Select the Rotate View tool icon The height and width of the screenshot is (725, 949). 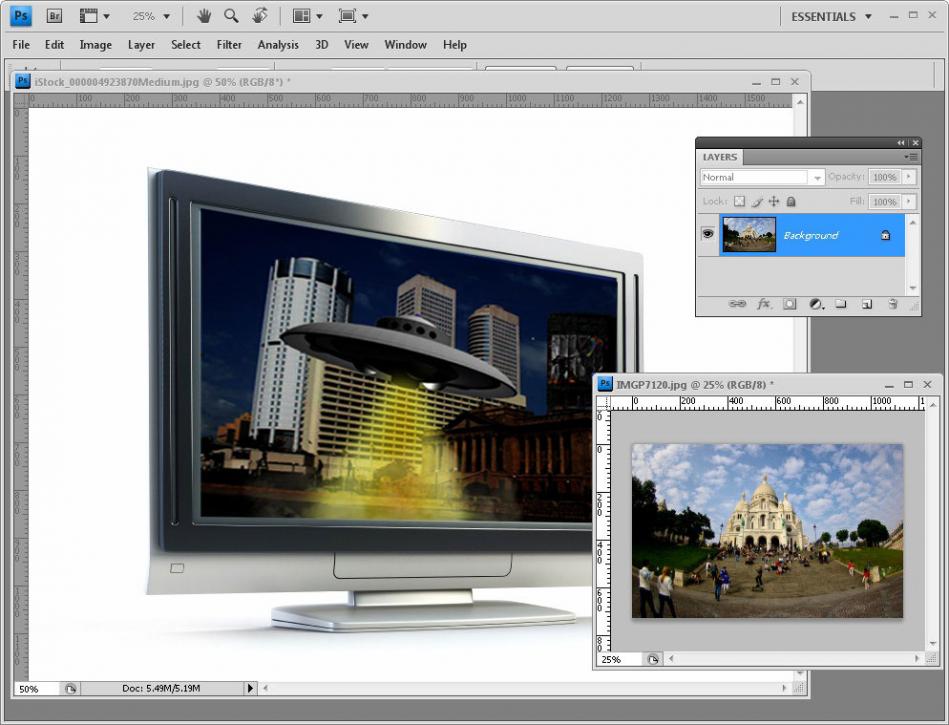(x=260, y=16)
